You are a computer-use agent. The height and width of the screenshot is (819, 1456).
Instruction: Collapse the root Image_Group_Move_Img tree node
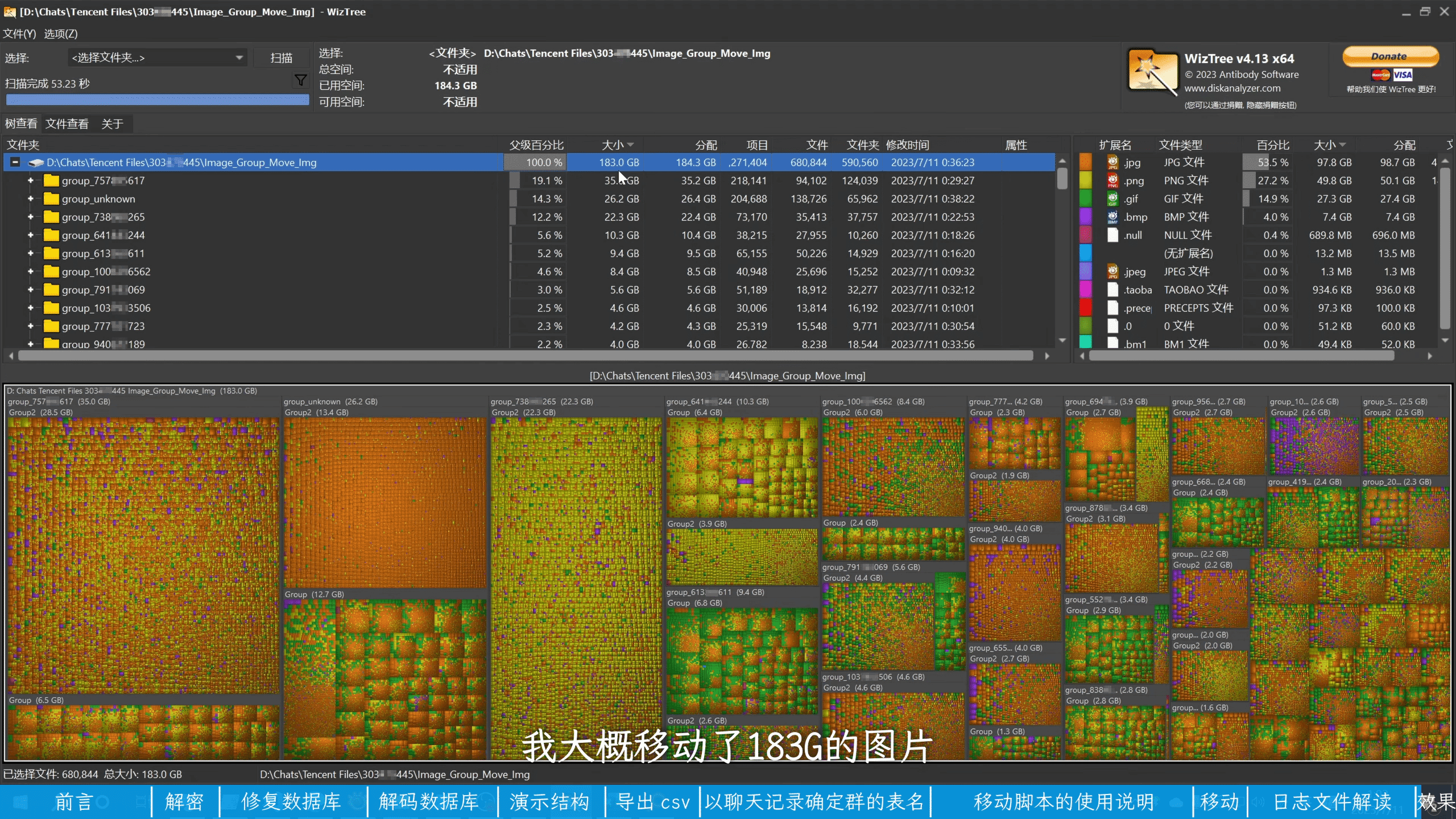click(15, 163)
